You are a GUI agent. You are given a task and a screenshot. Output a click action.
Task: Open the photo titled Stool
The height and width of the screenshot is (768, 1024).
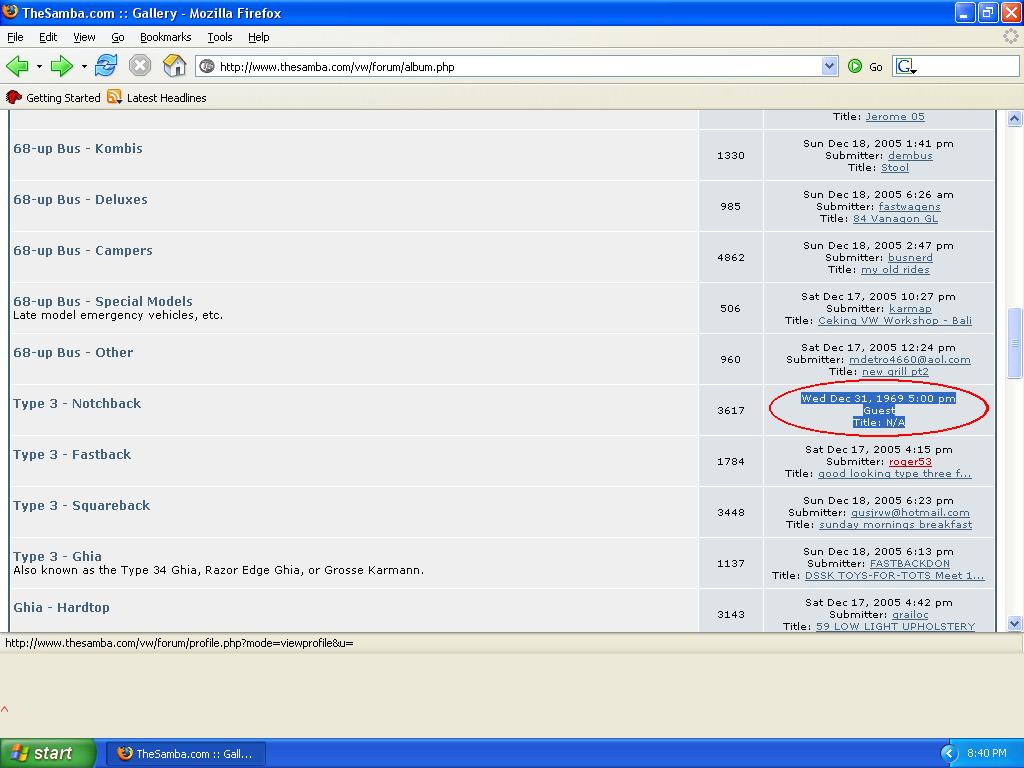tap(895, 167)
